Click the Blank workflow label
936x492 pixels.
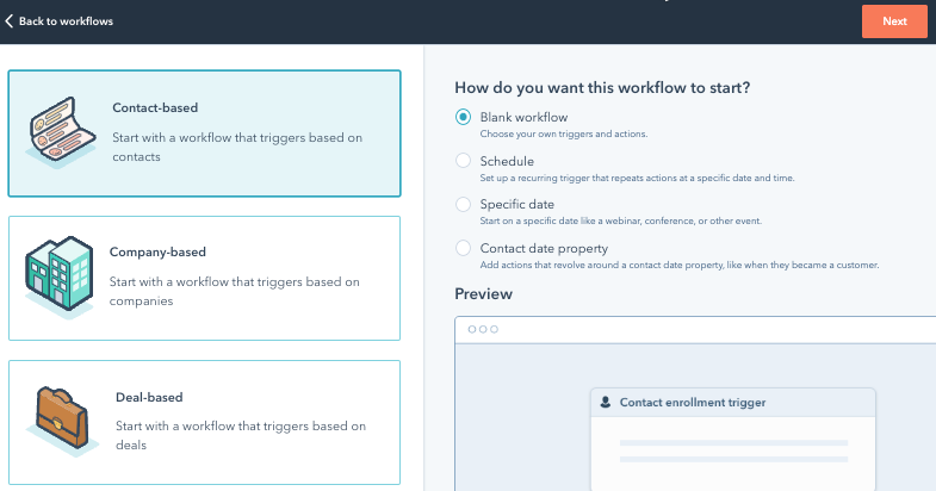click(x=524, y=118)
